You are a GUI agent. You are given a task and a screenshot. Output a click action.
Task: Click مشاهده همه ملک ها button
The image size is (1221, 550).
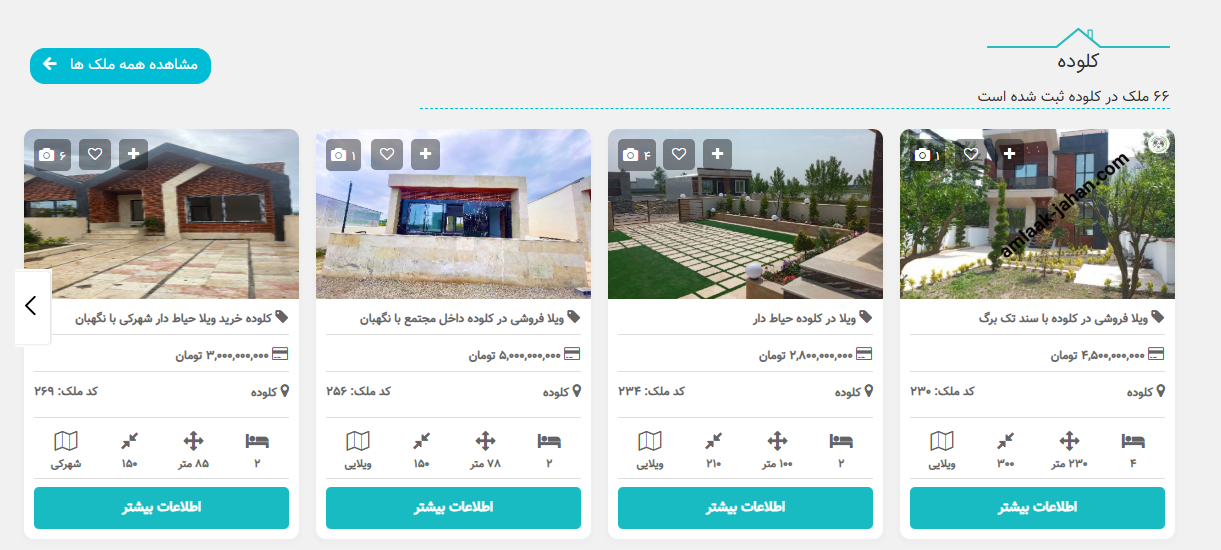pos(120,65)
